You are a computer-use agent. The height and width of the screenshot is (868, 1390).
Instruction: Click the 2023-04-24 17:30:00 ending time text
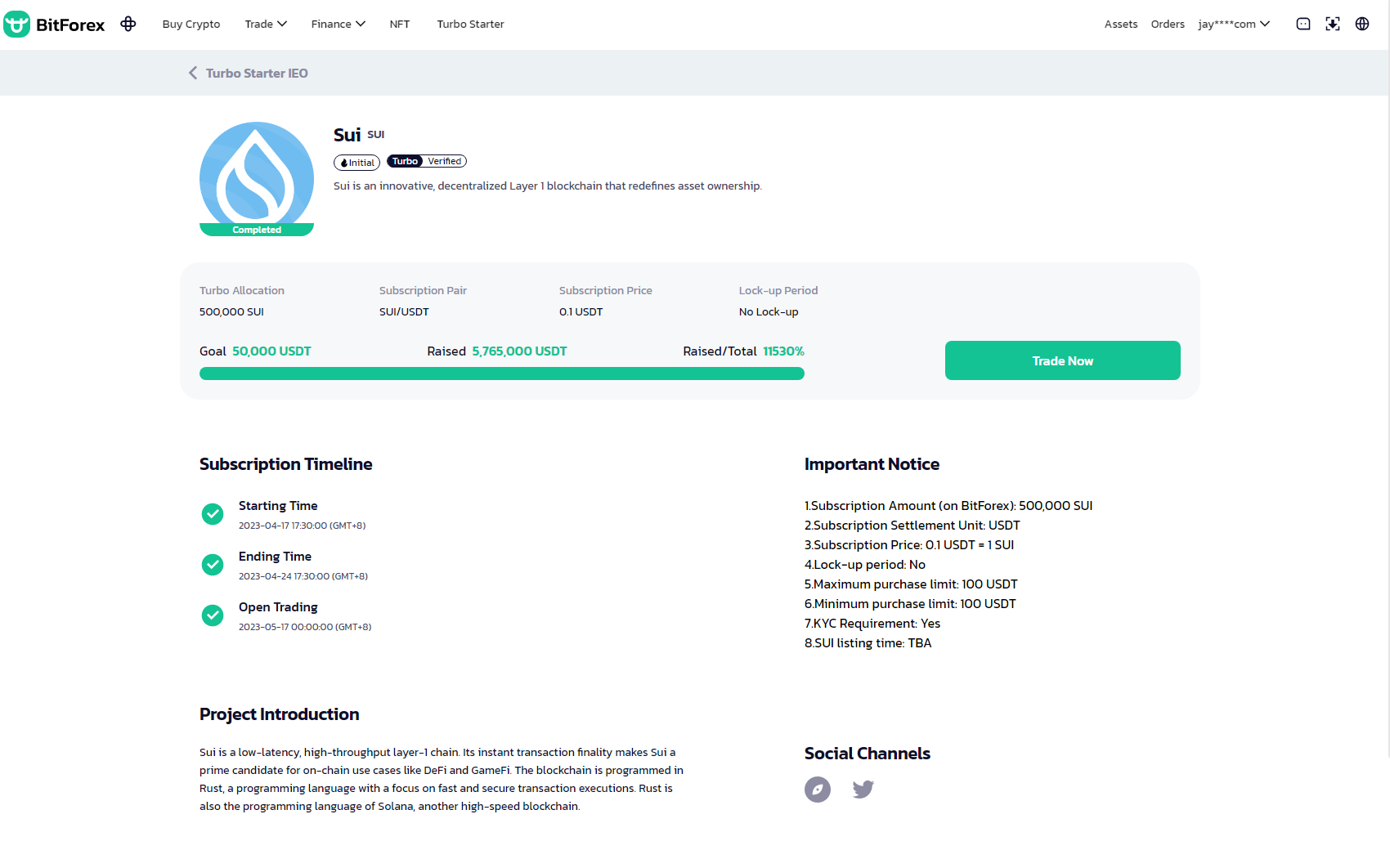click(303, 576)
